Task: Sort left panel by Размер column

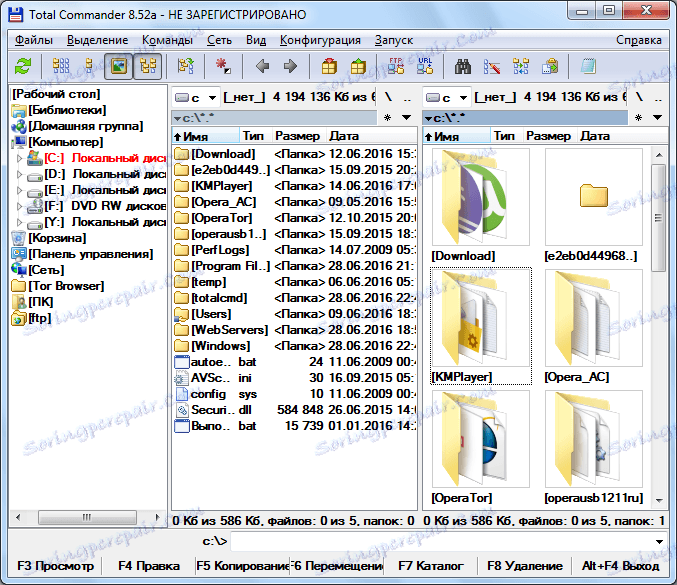Action: [298, 136]
